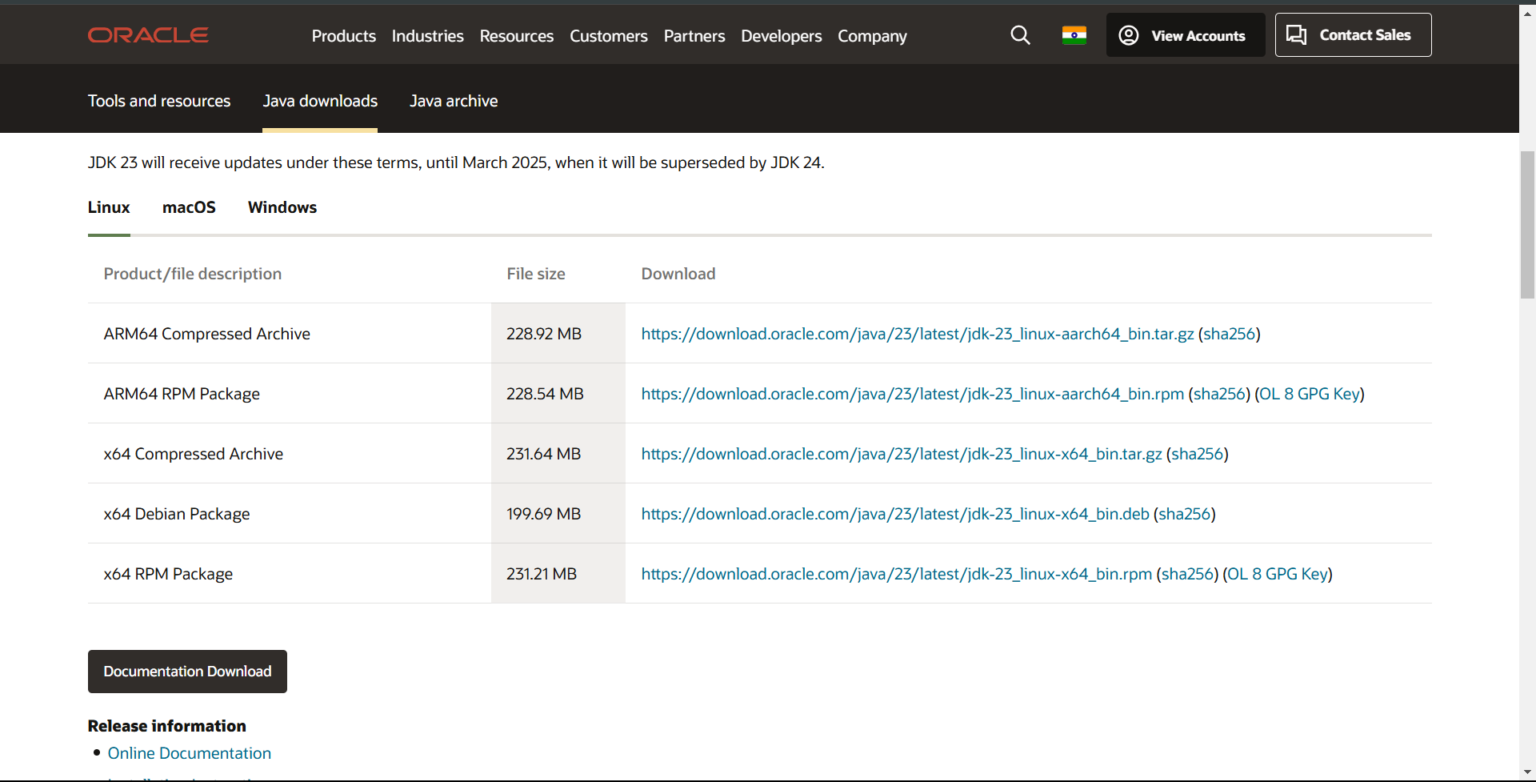1536x782 pixels.
Task: Click the Documentation Download button
Action: [187, 671]
